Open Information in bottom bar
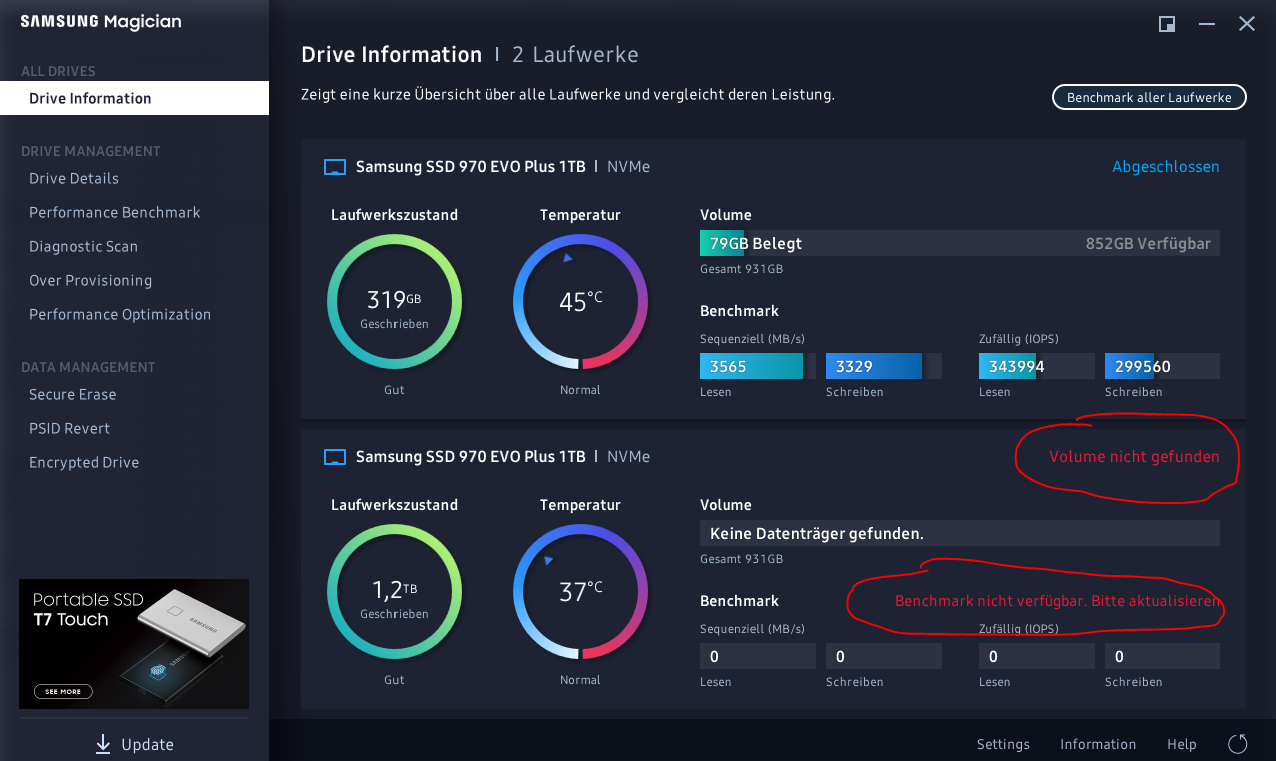Screen dimensions: 1276x761 click(1098, 744)
